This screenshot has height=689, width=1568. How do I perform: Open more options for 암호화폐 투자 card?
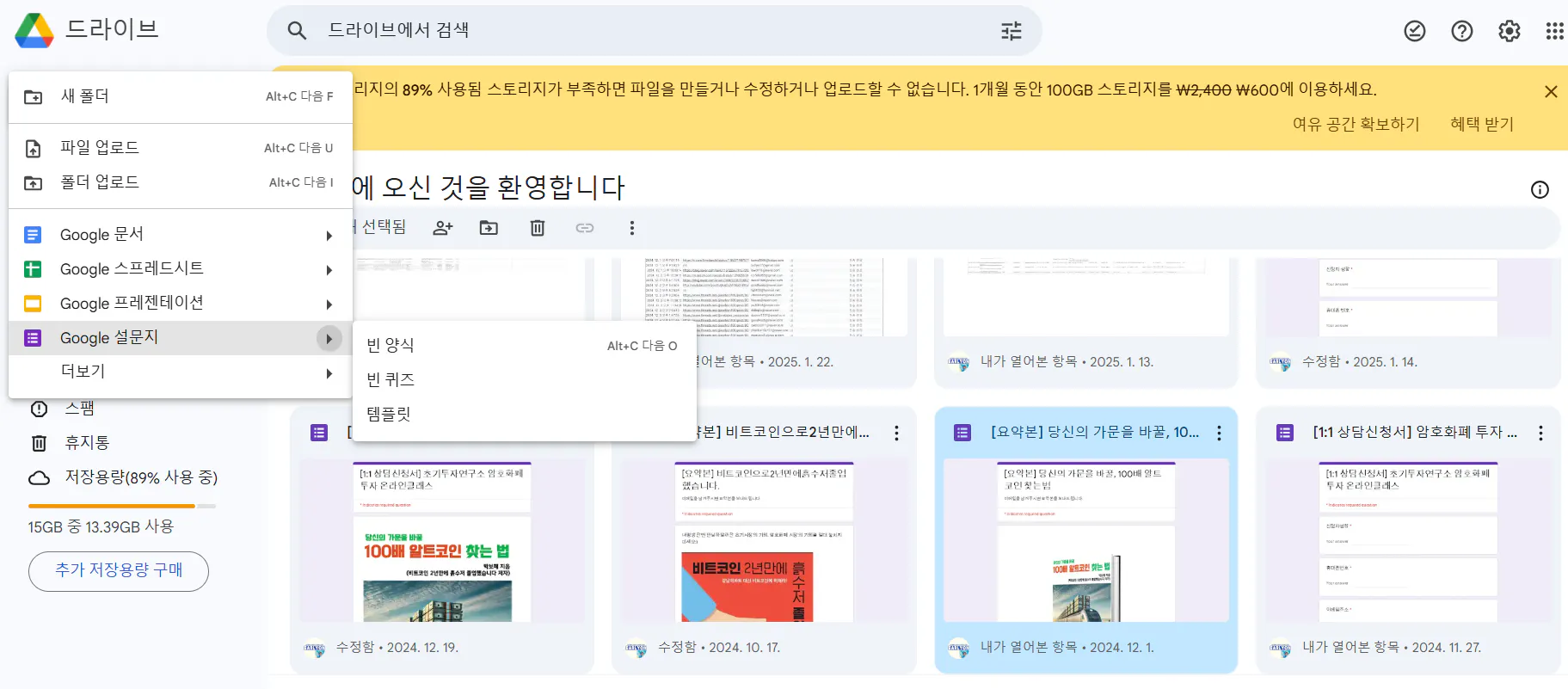point(1540,433)
